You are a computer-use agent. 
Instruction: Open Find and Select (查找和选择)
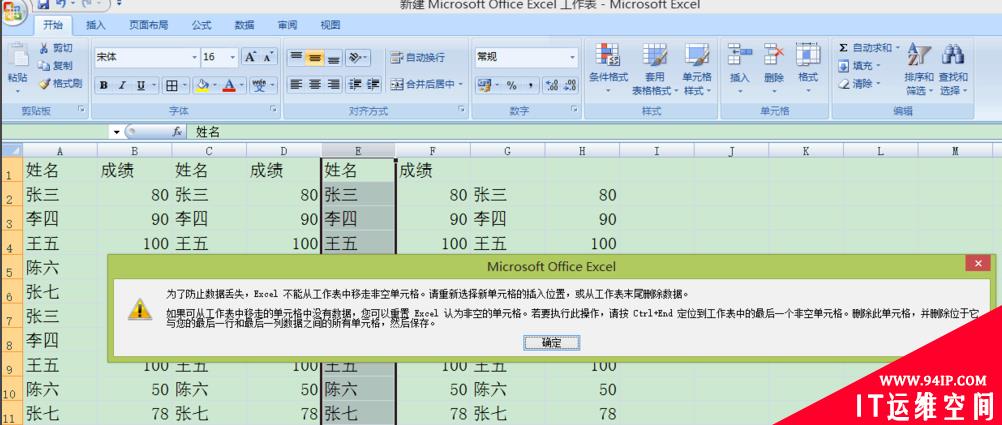click(x=953, y=69)
